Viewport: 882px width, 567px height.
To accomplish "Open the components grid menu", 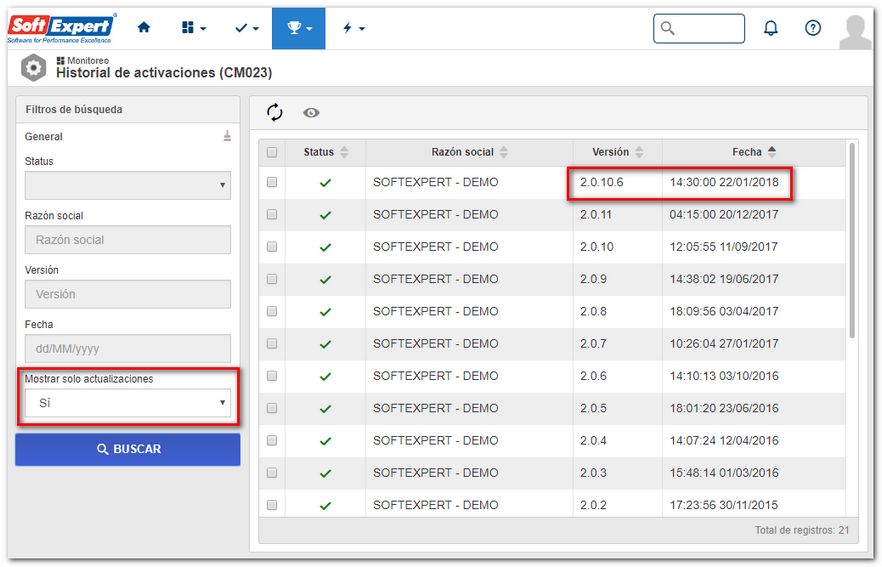I will point(194,28).
